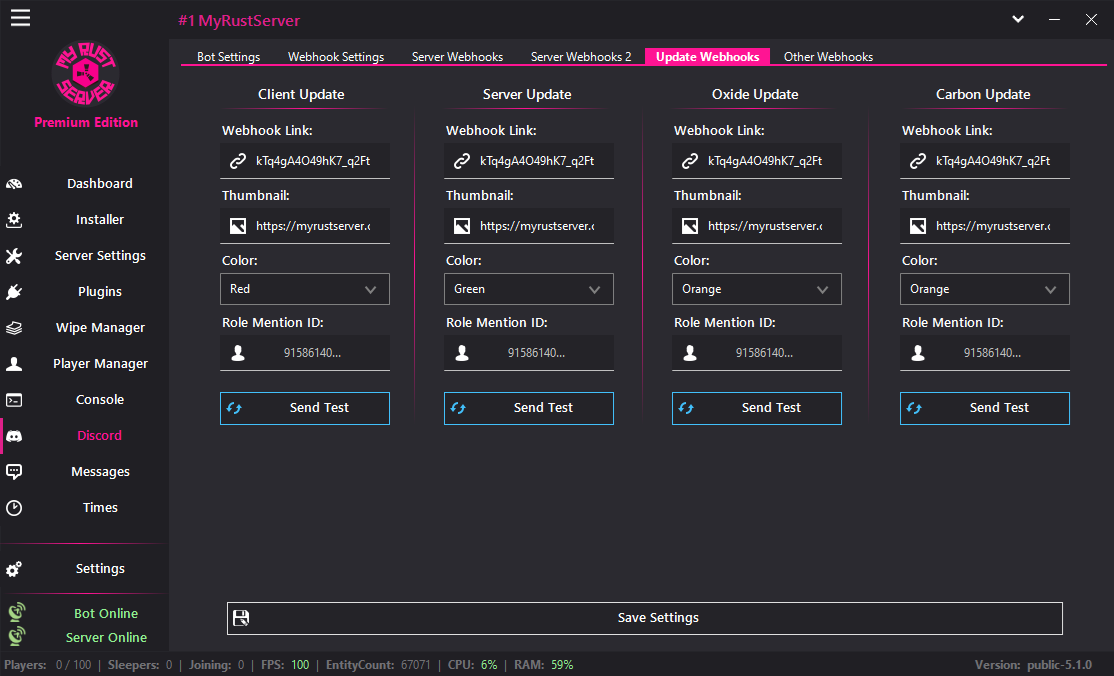Click the Server Online status text
1114x676 pixels.
(106, 638)
